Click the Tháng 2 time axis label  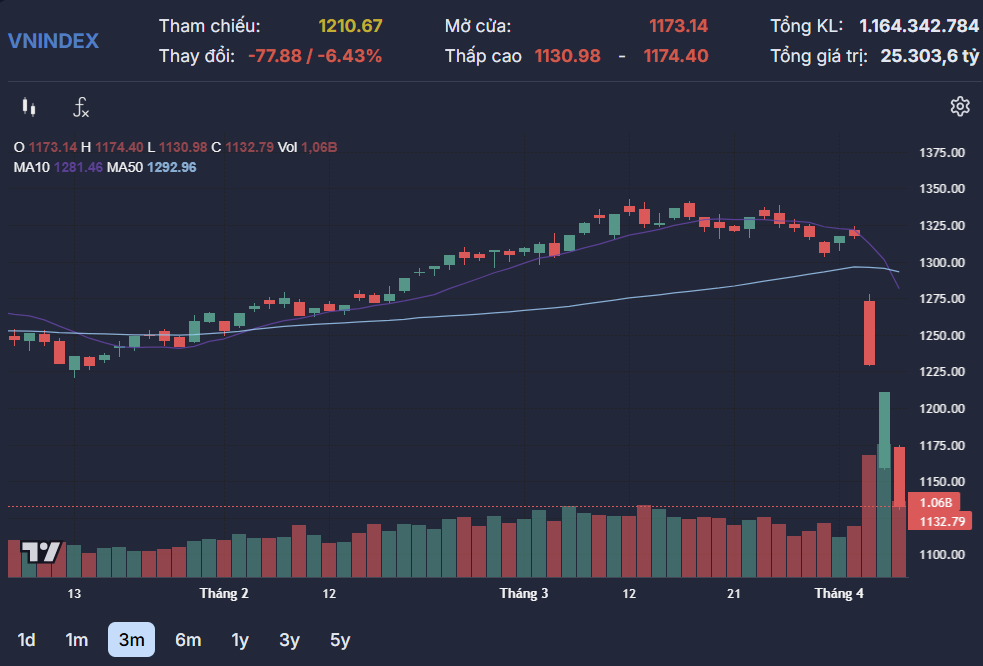coord(224,594)
